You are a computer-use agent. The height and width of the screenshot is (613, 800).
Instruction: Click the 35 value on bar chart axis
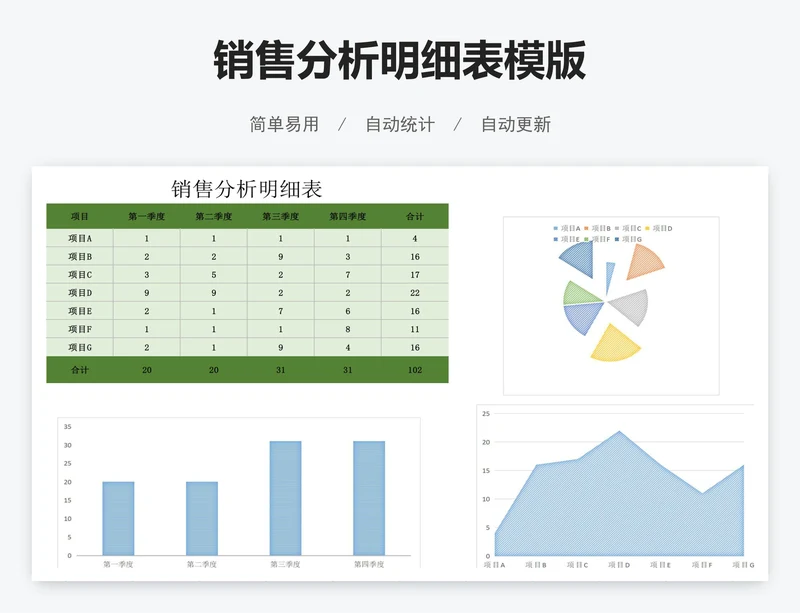pyautogui.click(x=68, y=427)
